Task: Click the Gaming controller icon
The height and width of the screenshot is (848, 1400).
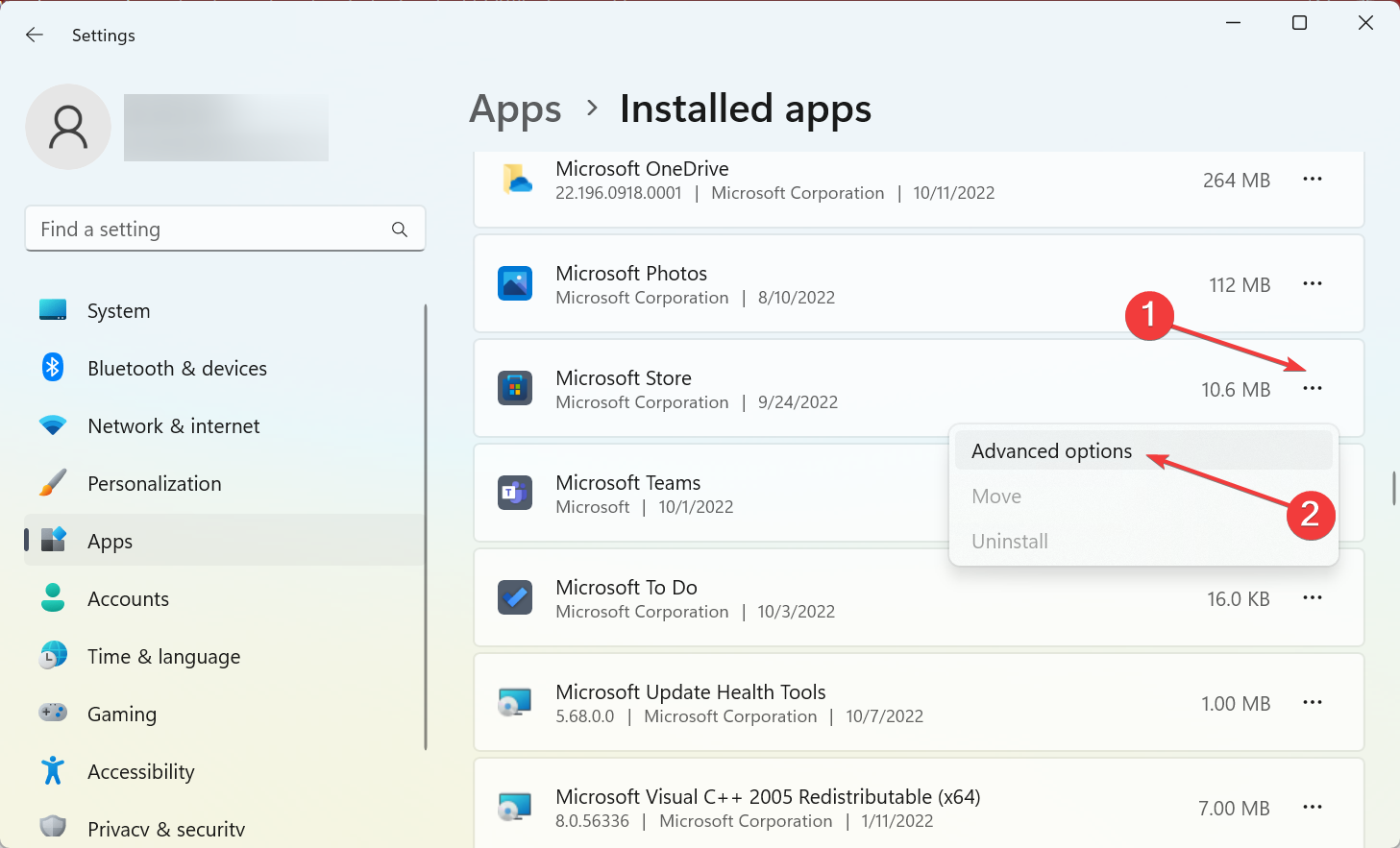Action: pos(53,713)
